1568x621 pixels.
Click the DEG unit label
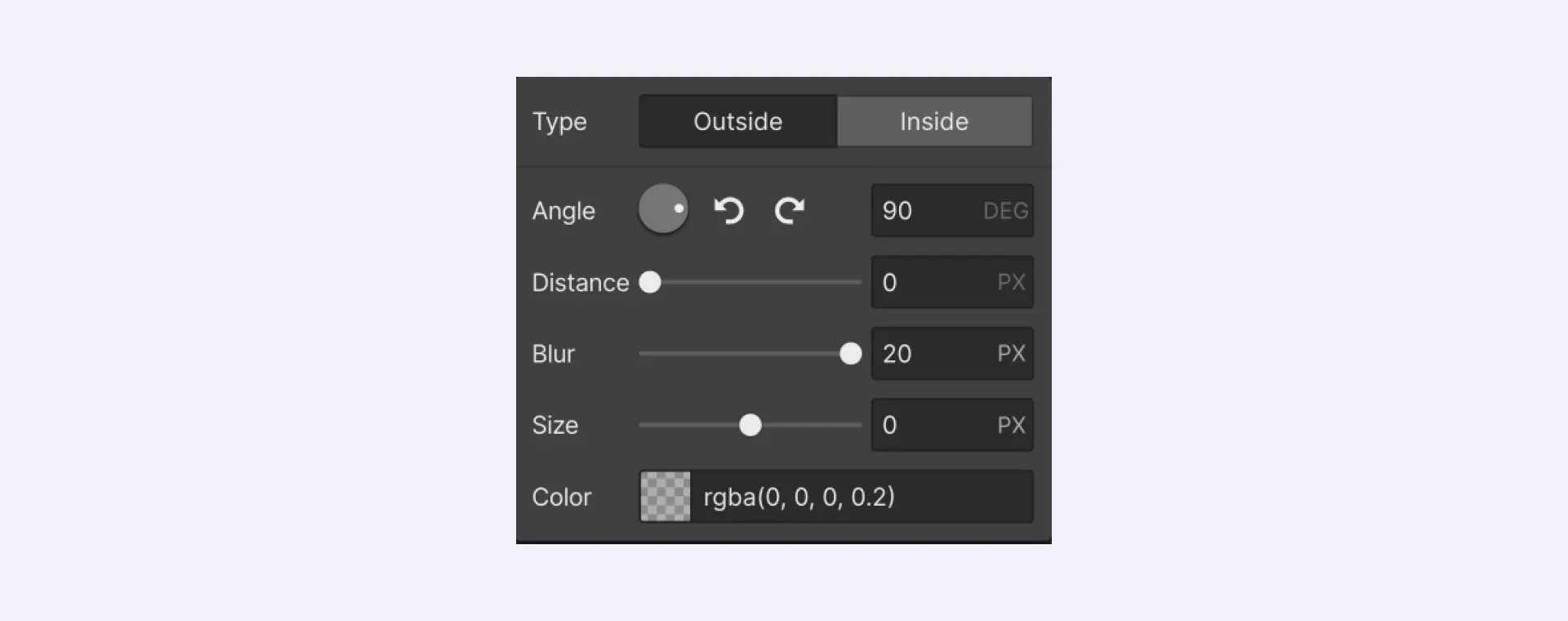[1005, 211]
